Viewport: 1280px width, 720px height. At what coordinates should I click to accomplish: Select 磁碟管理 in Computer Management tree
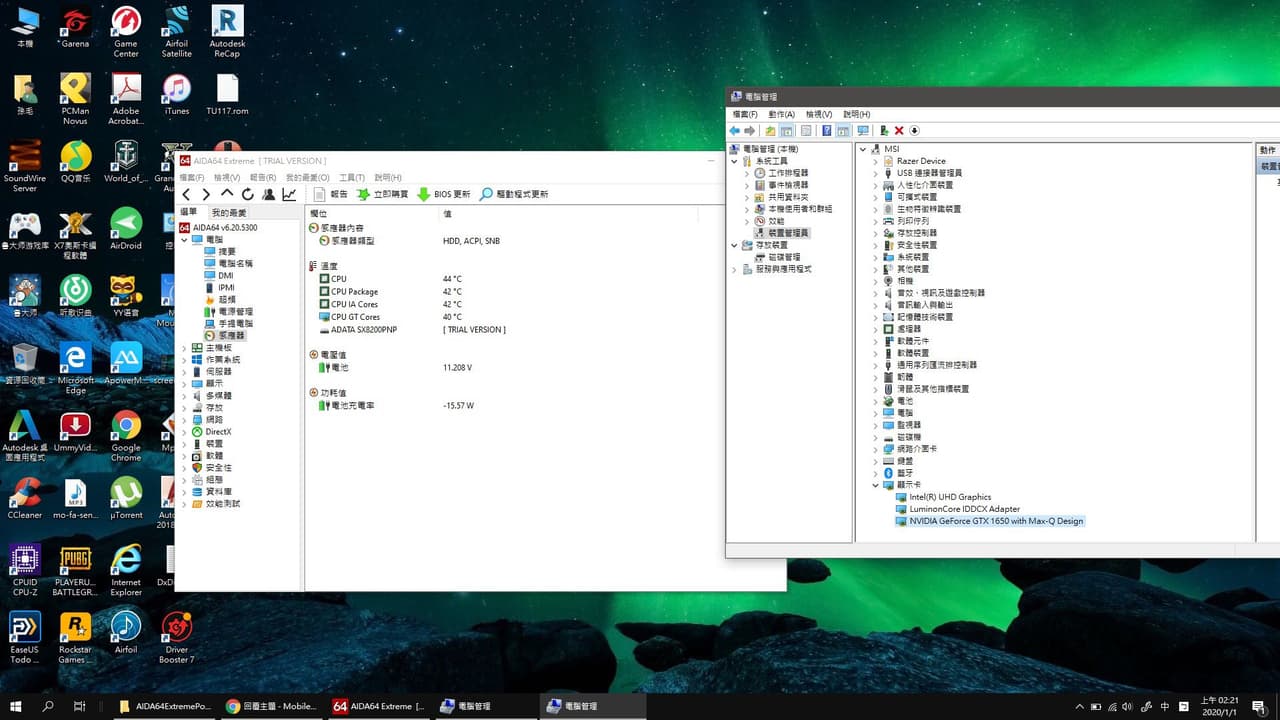[x=777, y=257]
